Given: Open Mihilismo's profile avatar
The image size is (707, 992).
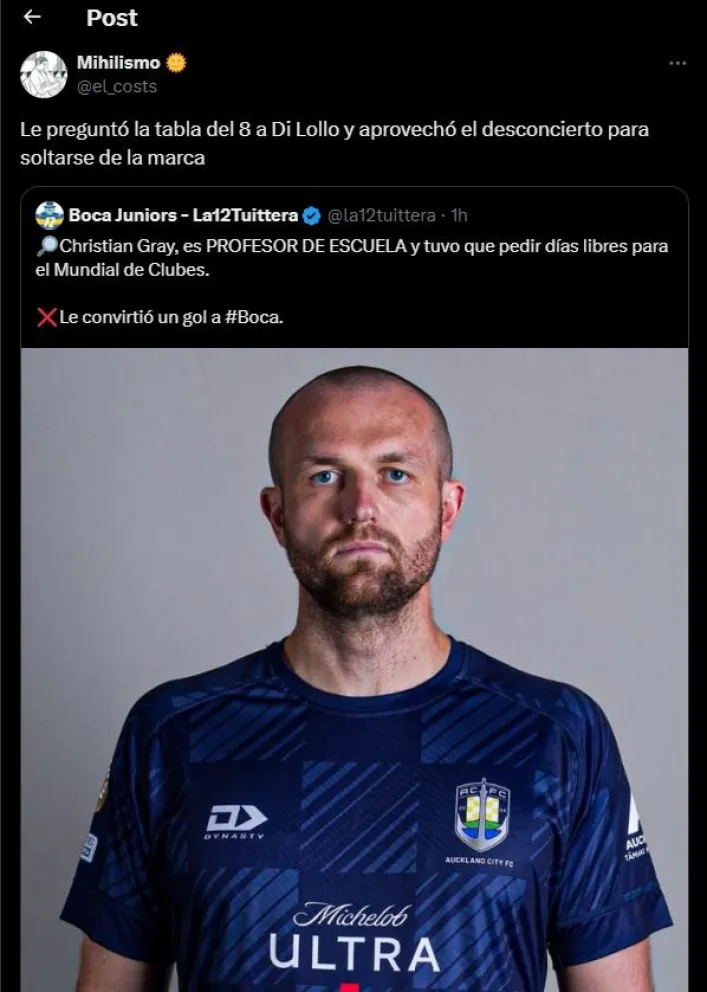Looking at the screenshot, I should click(x=44, y=75).
